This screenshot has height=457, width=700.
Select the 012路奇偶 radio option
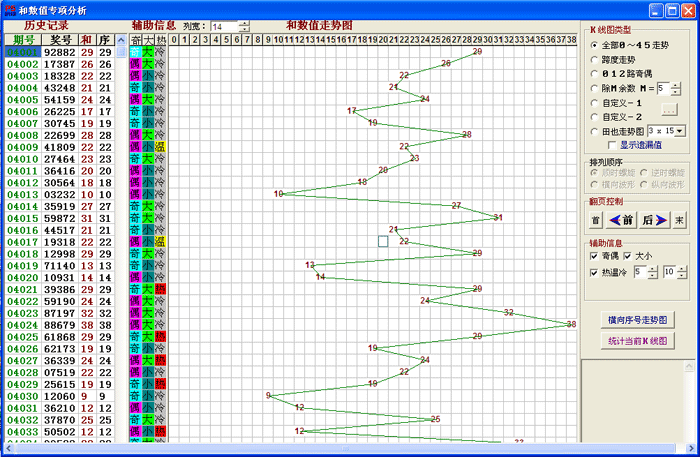click(596, 74)
